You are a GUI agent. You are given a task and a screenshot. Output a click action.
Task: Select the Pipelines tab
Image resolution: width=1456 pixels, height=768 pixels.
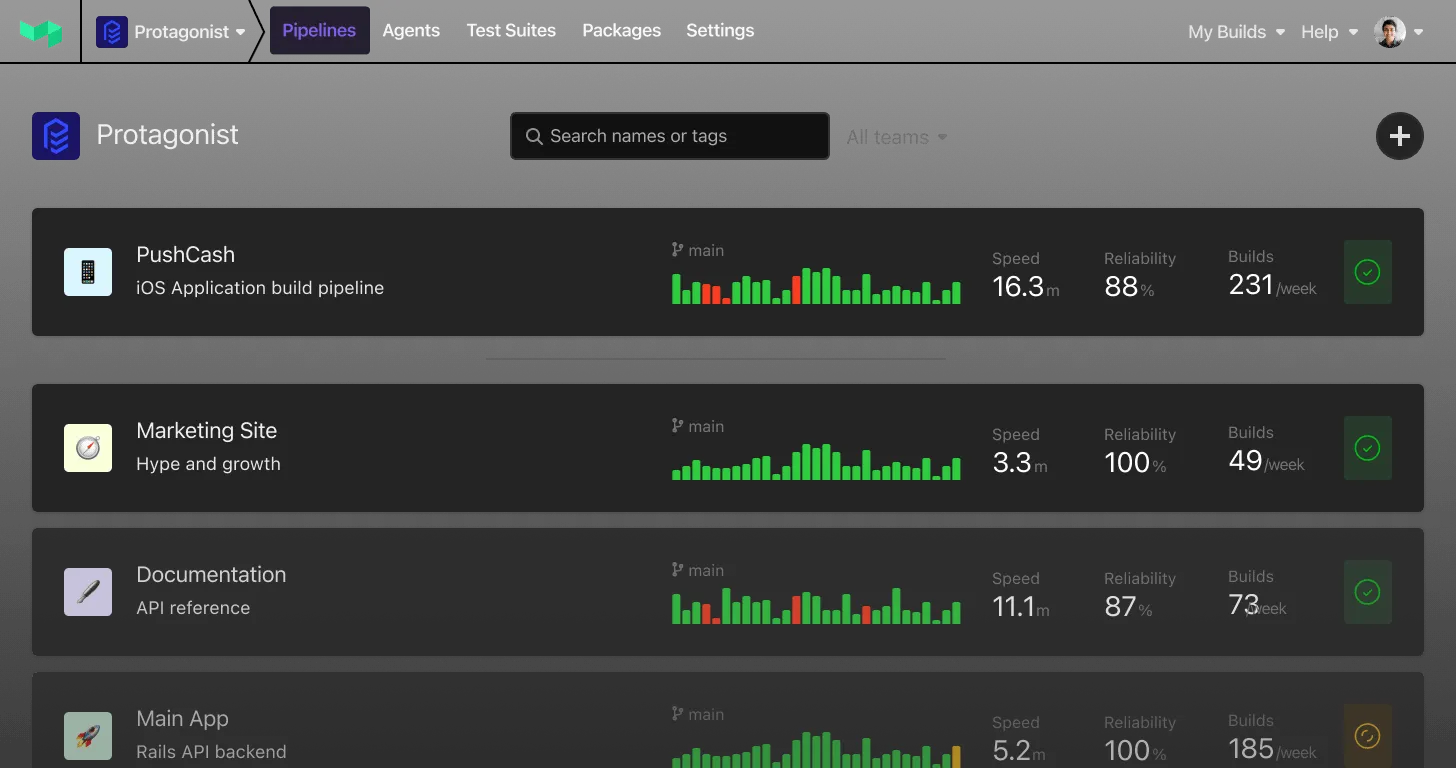(319, 30)
